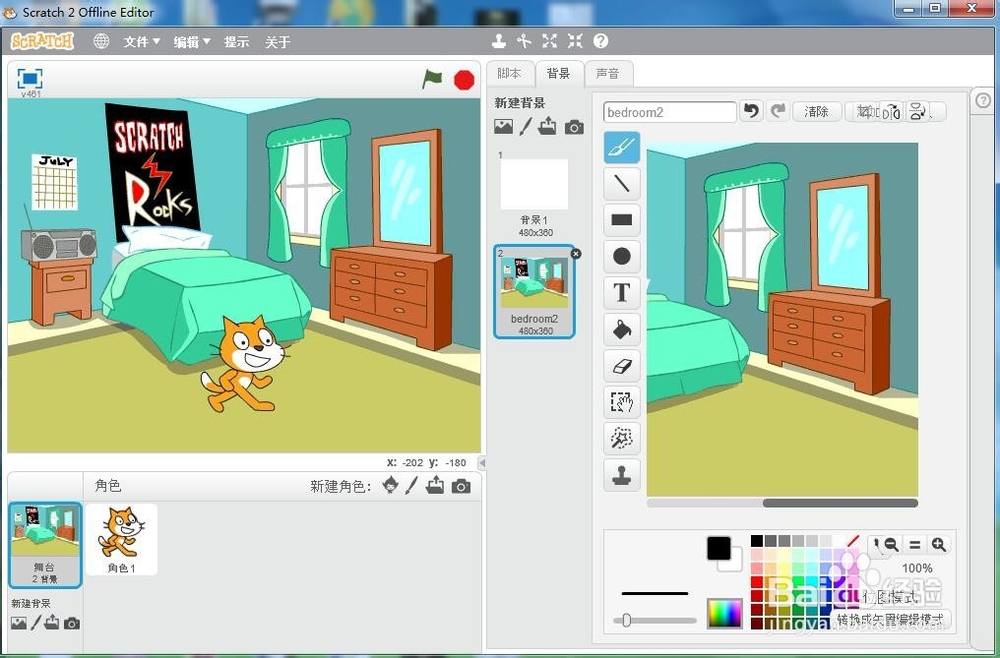Viewport: 1000px width, 658px height.
Task: Take new backdrop from camera
Action: click(x=574, y=127)
